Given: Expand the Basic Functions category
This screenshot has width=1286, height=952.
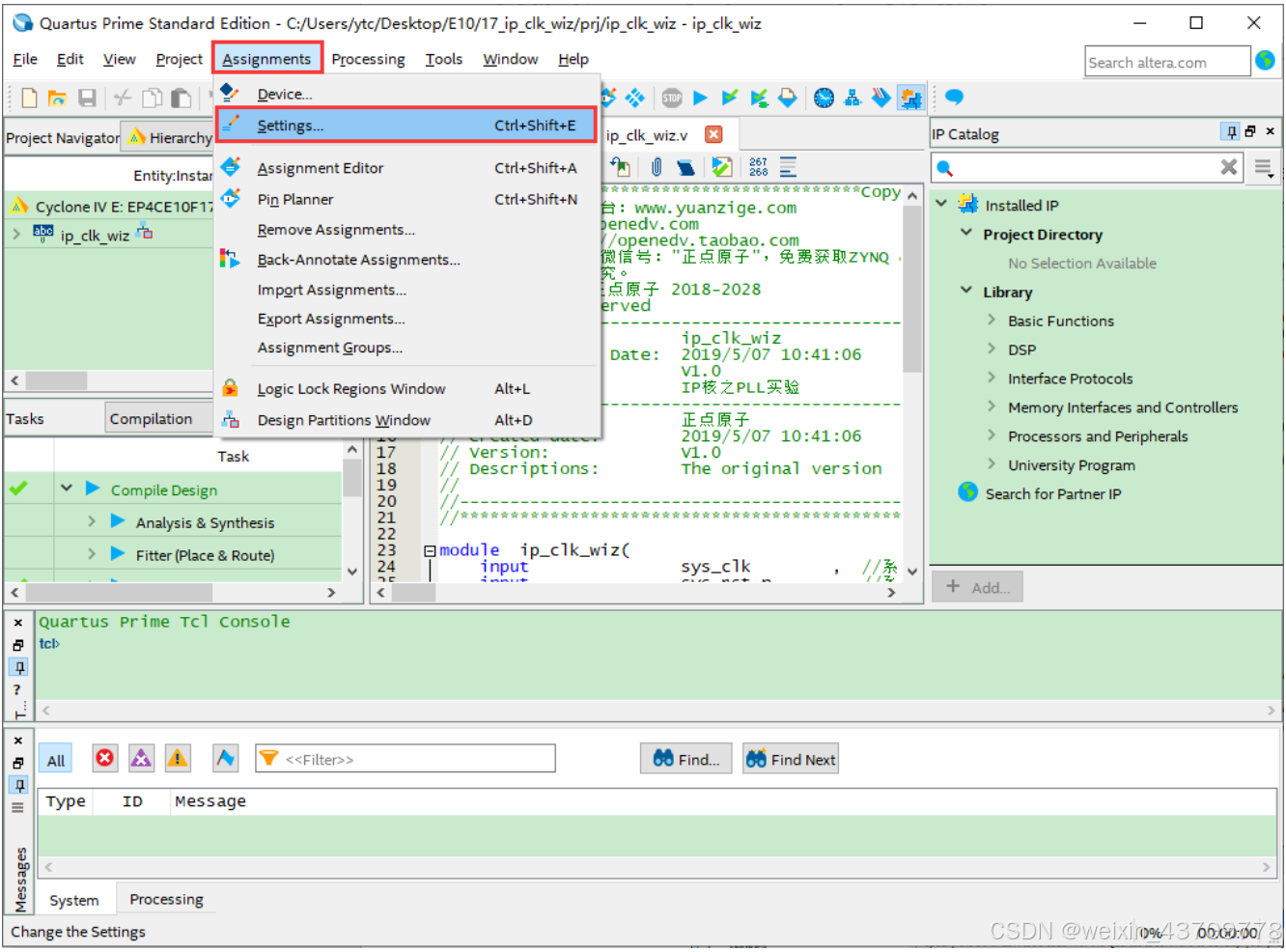Looking at the screenshot, I should pos(992,320).
